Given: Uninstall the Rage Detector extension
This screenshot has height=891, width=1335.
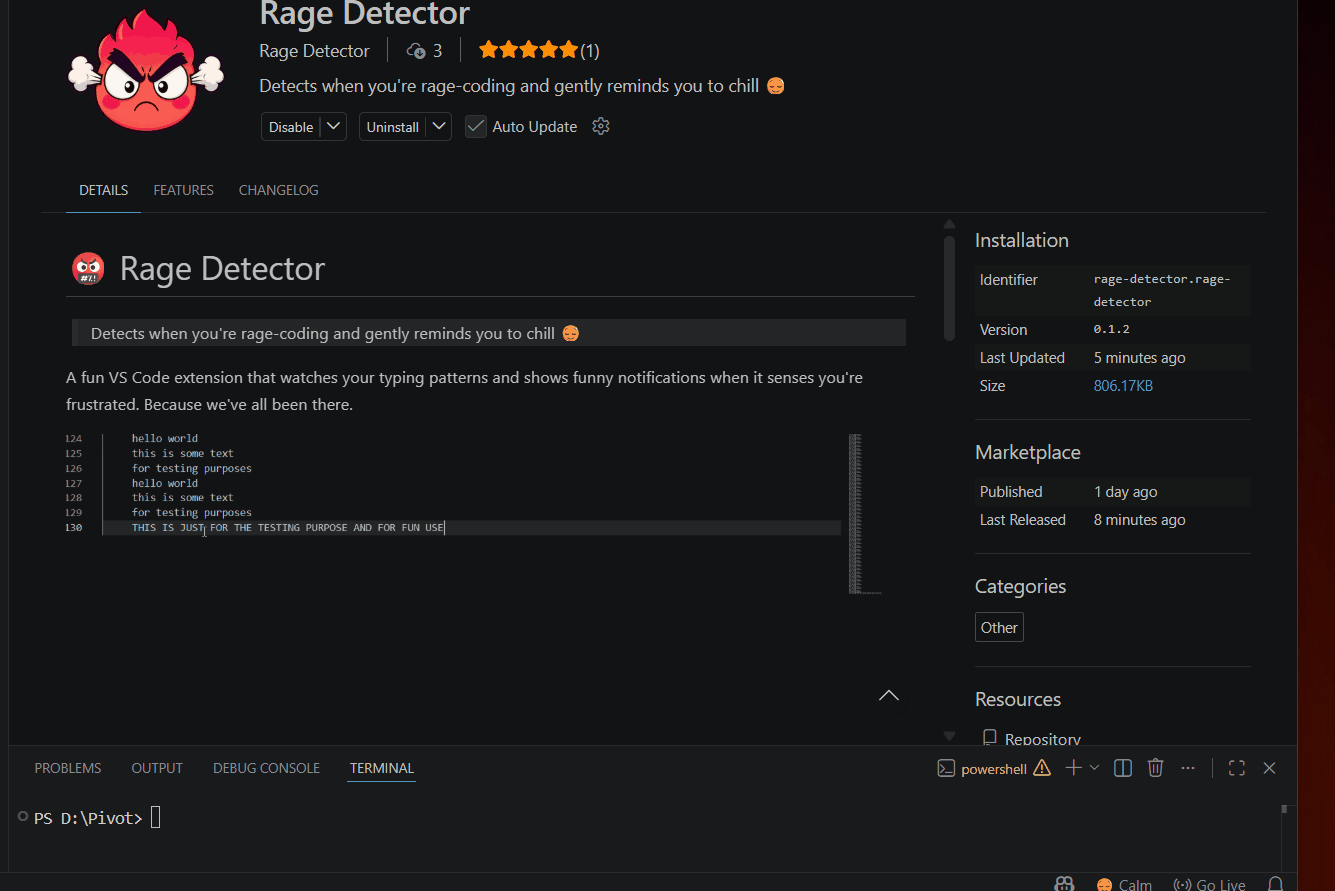Looking at the screenshot, I should point(392,127).
